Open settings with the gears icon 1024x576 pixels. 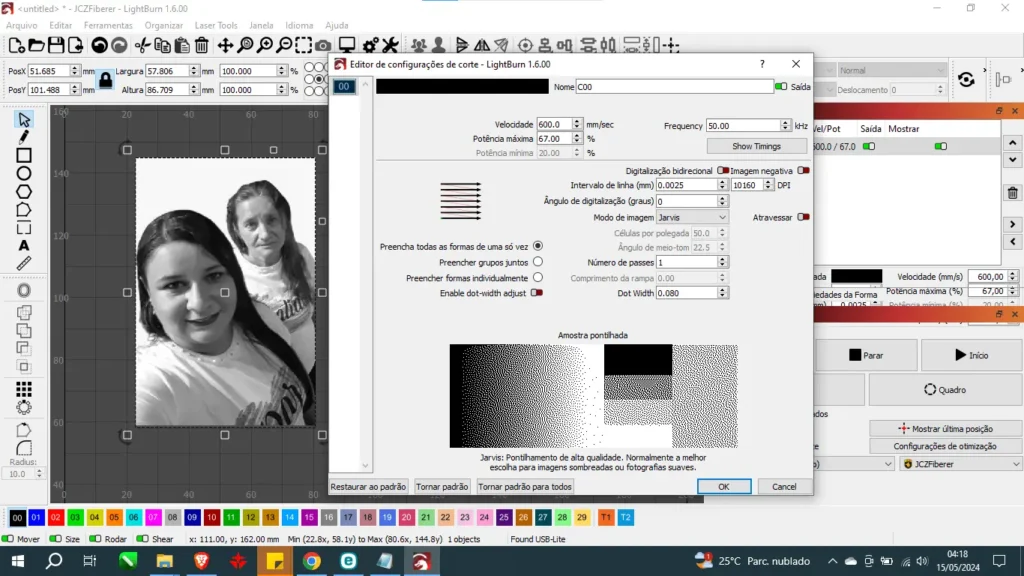370,45
